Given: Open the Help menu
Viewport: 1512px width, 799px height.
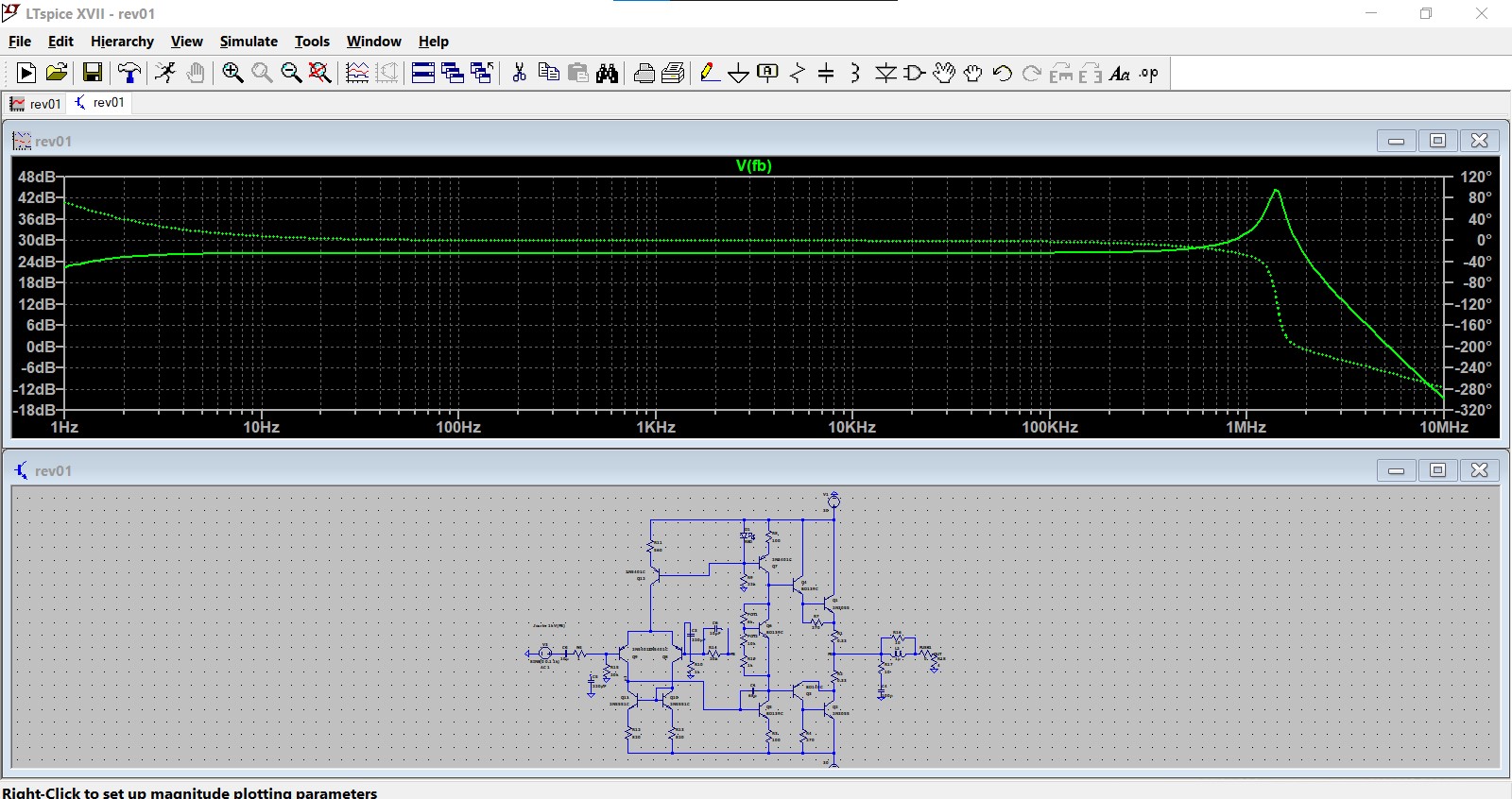Looking at the screenshot, I should click(x=434, y=42).
